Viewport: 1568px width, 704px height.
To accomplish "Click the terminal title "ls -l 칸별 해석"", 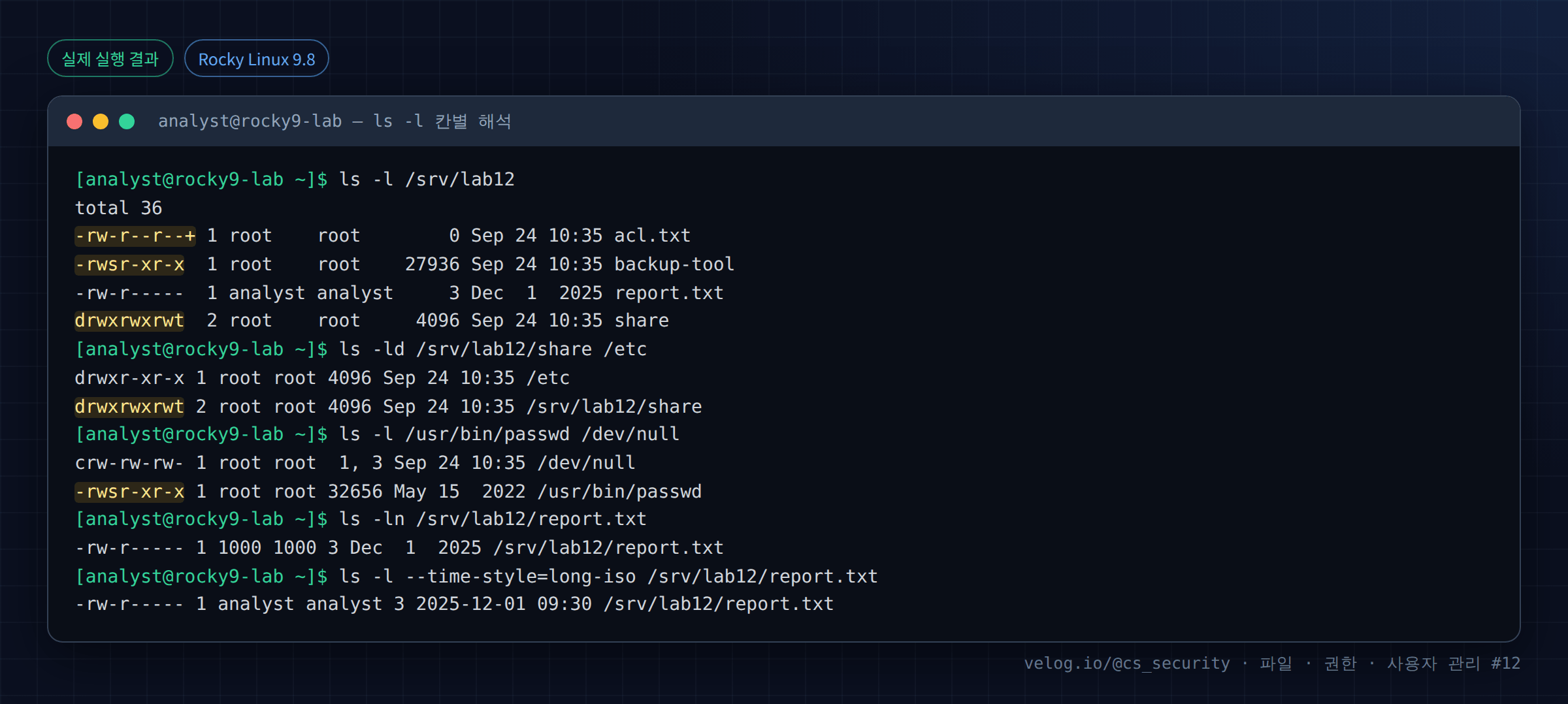I will point(442,121).
